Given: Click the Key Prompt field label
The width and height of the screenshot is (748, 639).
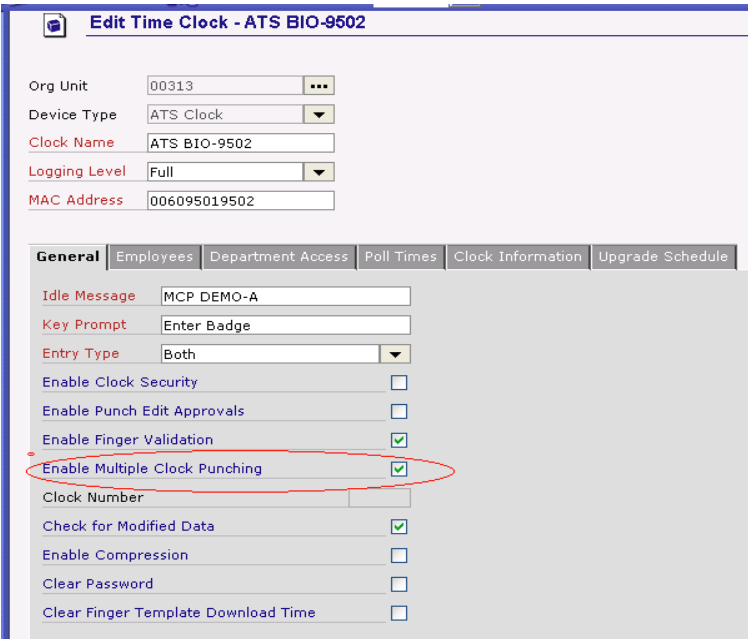Looking at the screenshot, I should (x=84, y=325).
